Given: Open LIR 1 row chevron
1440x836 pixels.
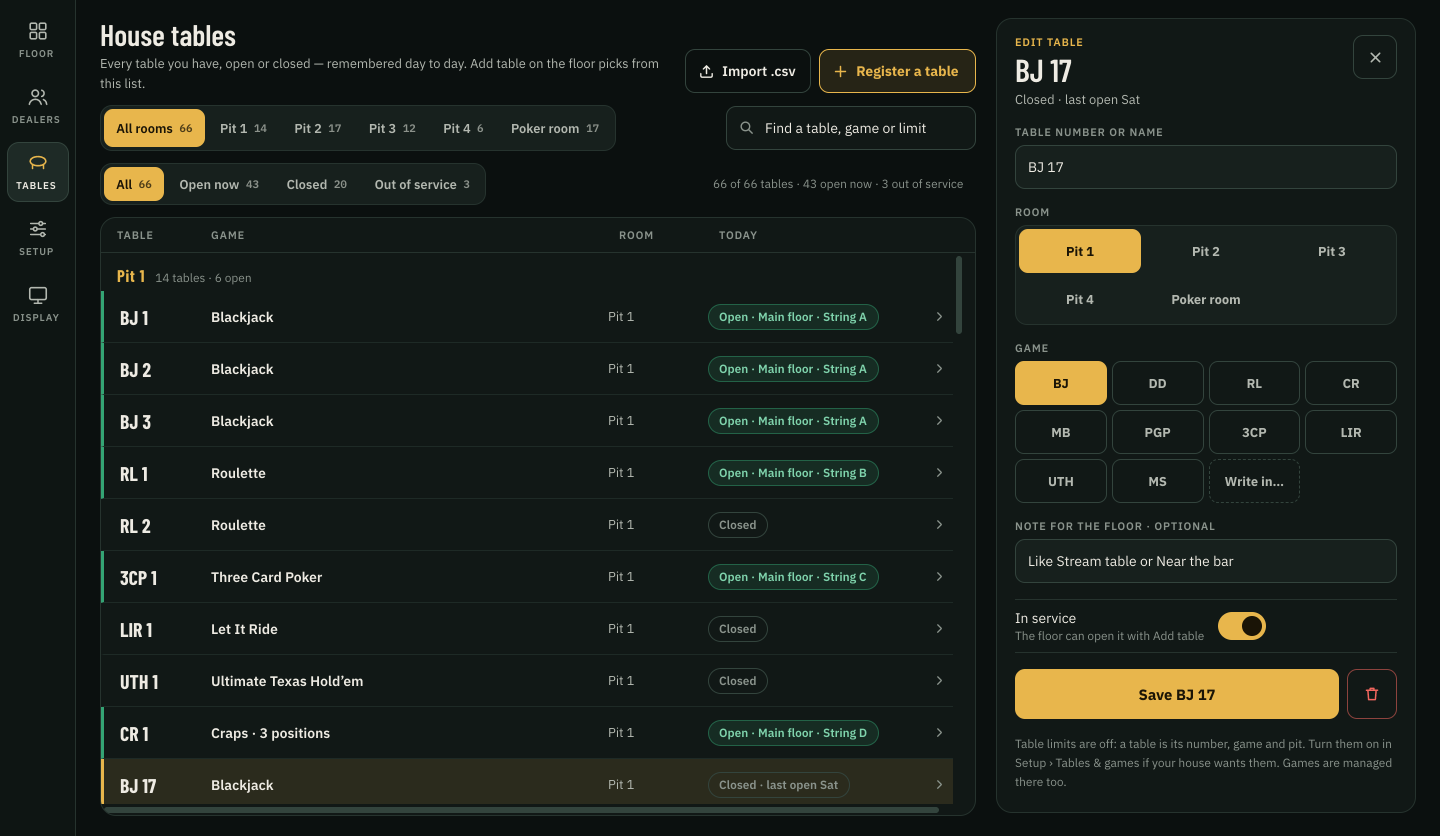Looking at the screenshot, I should click(939, 629).
